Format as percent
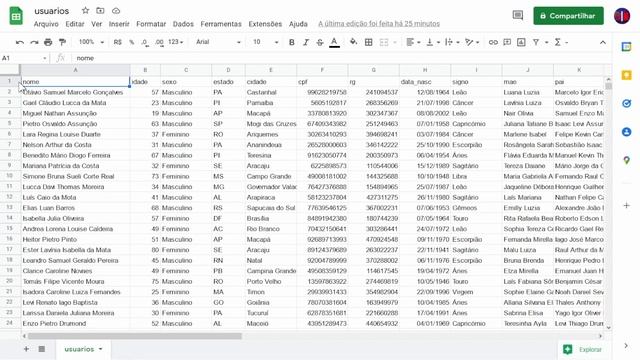This screenshot has height=360, width=640. coord(131,42)
